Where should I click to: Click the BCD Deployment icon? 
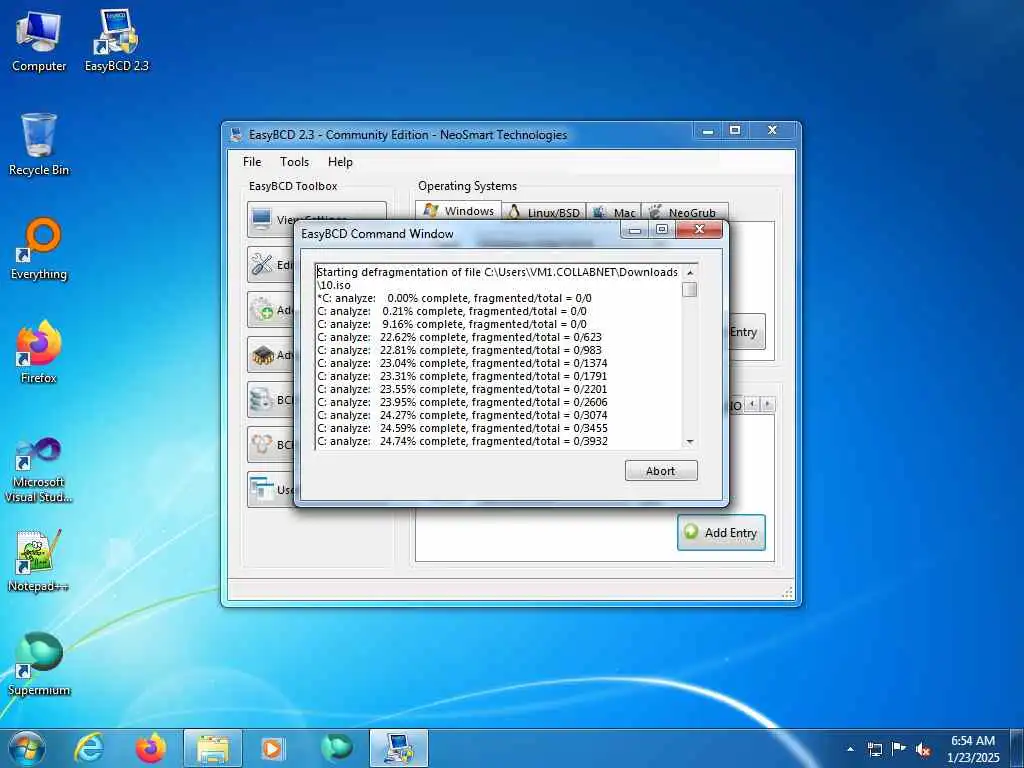263,445
